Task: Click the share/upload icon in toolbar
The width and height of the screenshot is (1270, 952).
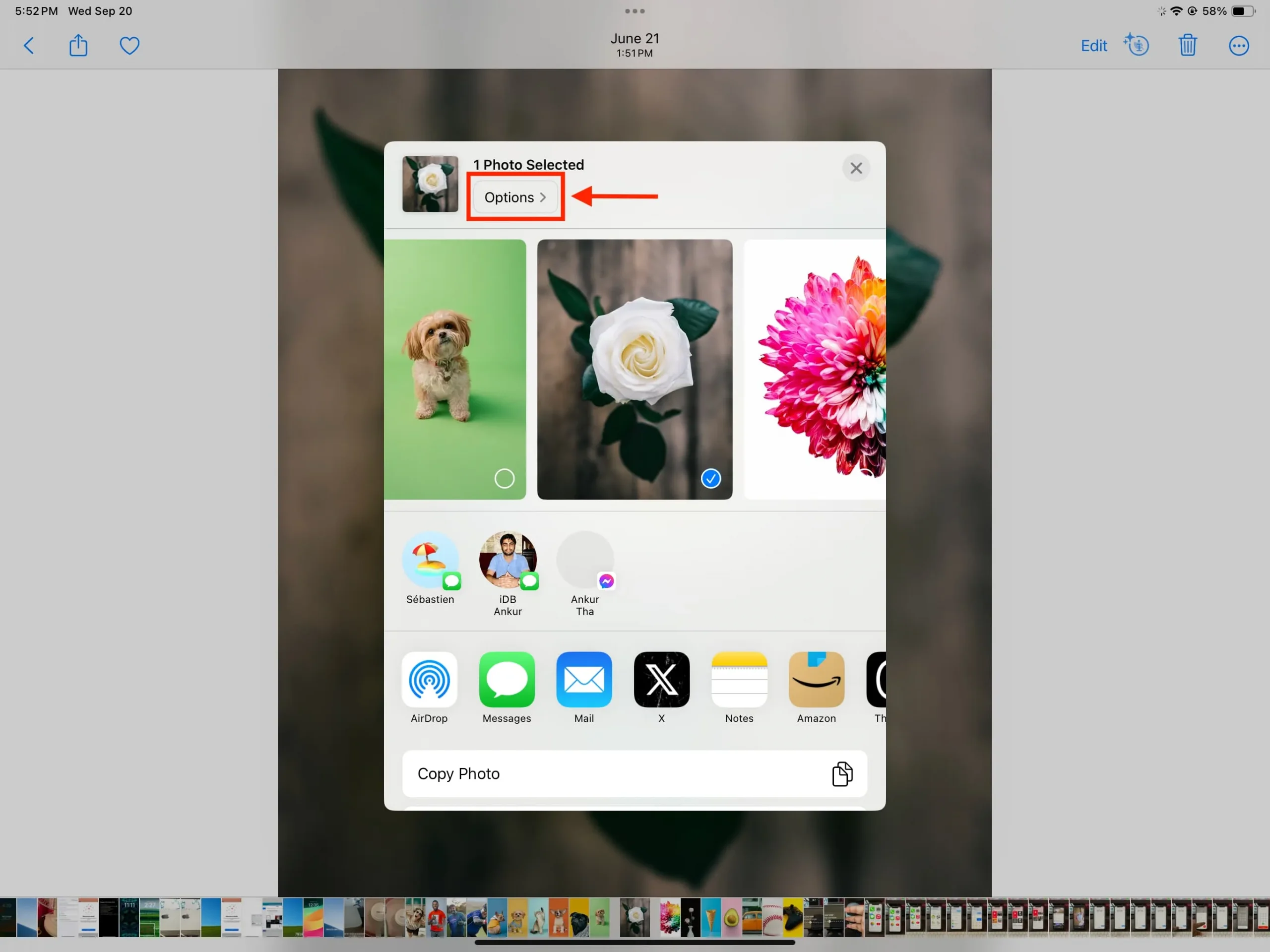Action: [78, 45]
